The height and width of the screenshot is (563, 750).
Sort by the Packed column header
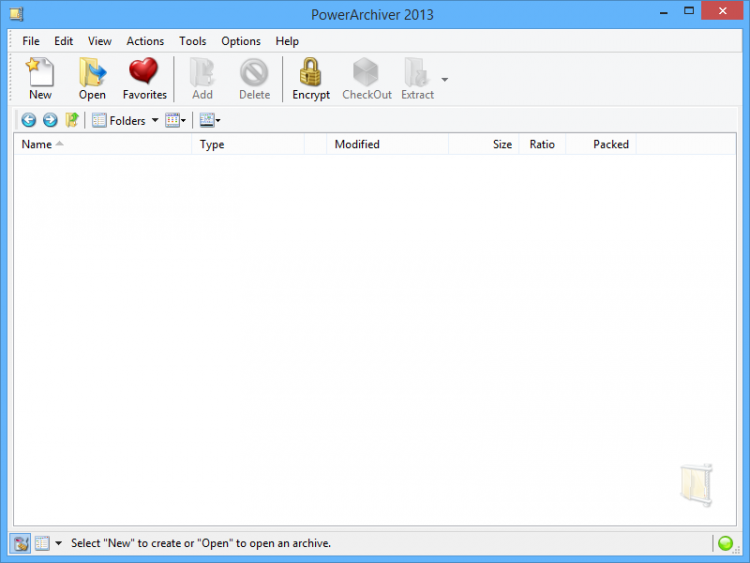pos(601,144)
